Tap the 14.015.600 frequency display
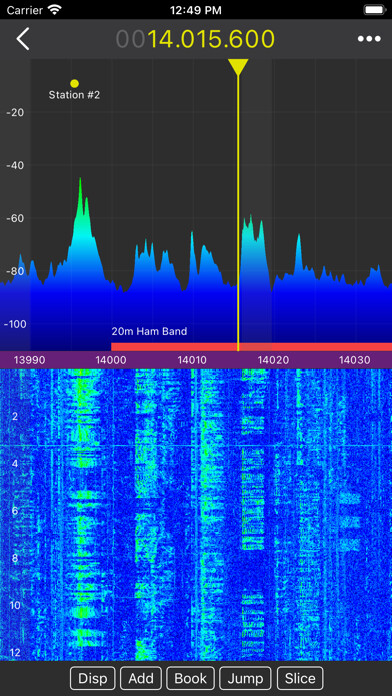This screenshot has width=392, height=696. (x=195, y=39)
